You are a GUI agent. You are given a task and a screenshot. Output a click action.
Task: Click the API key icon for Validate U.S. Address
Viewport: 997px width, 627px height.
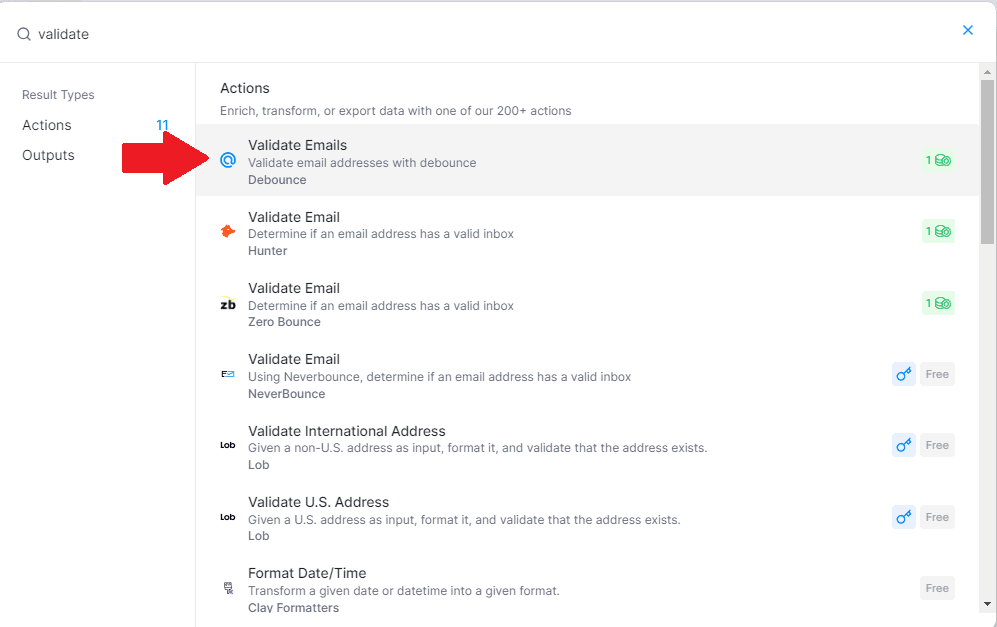(904, 517)
